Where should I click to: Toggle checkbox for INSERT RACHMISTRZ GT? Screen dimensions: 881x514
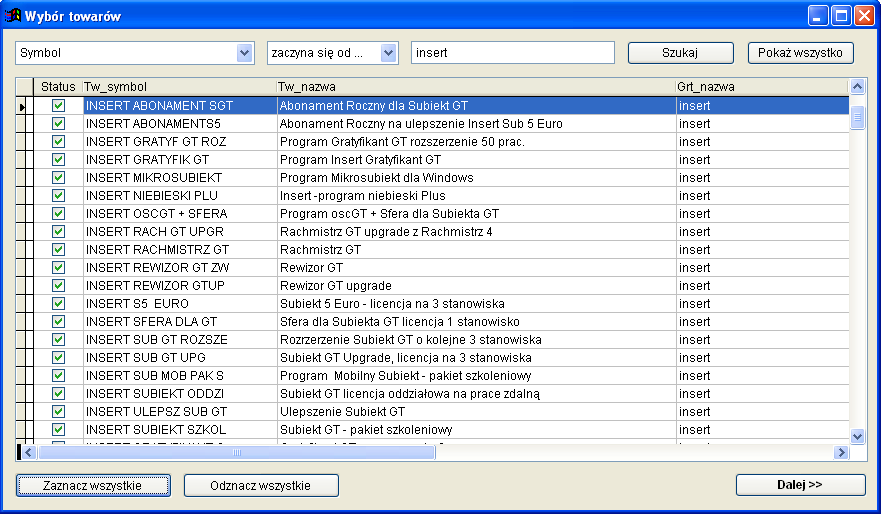tap(58, 249)
